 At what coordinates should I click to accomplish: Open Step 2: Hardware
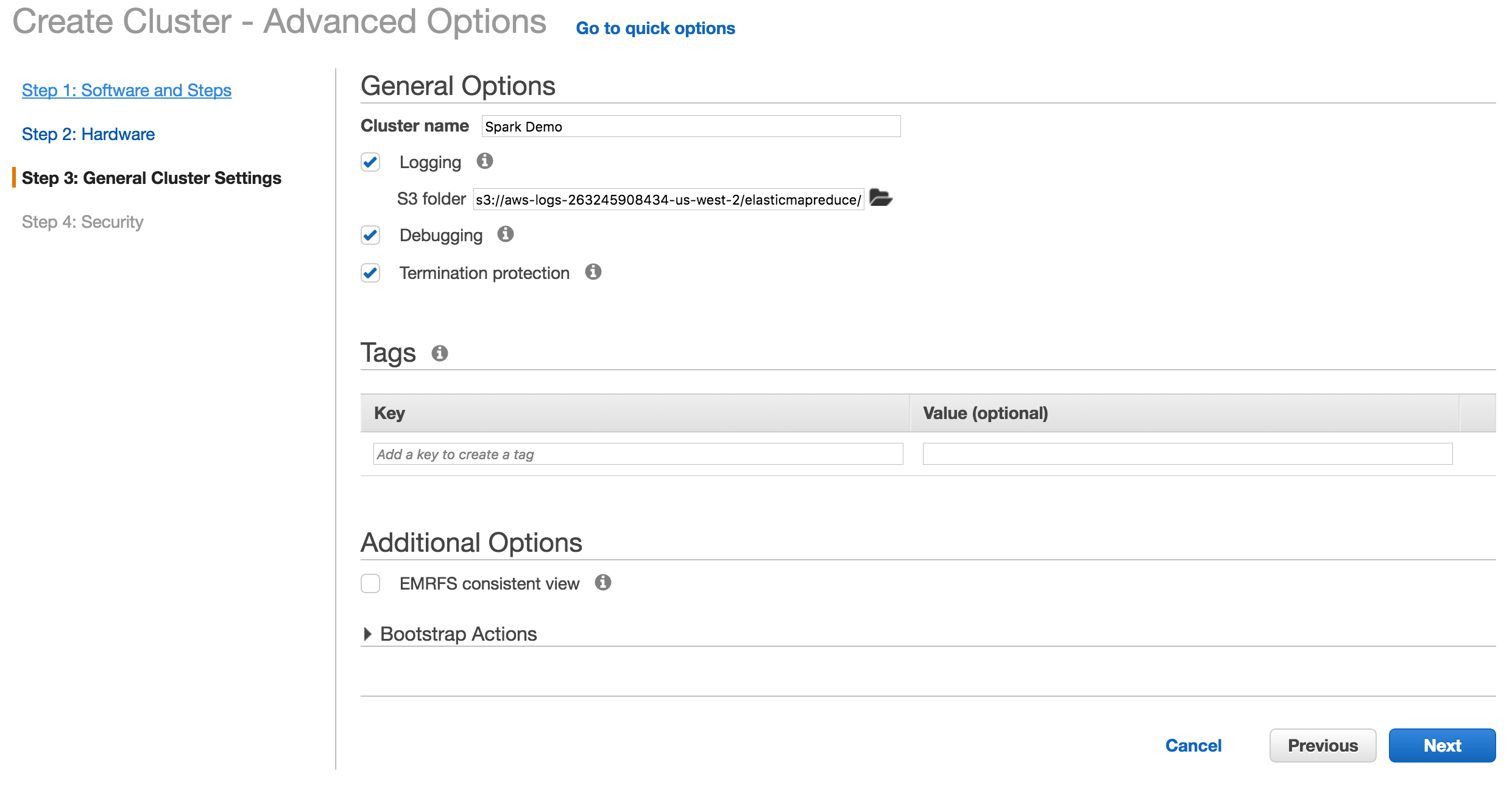tap(88, 134)
